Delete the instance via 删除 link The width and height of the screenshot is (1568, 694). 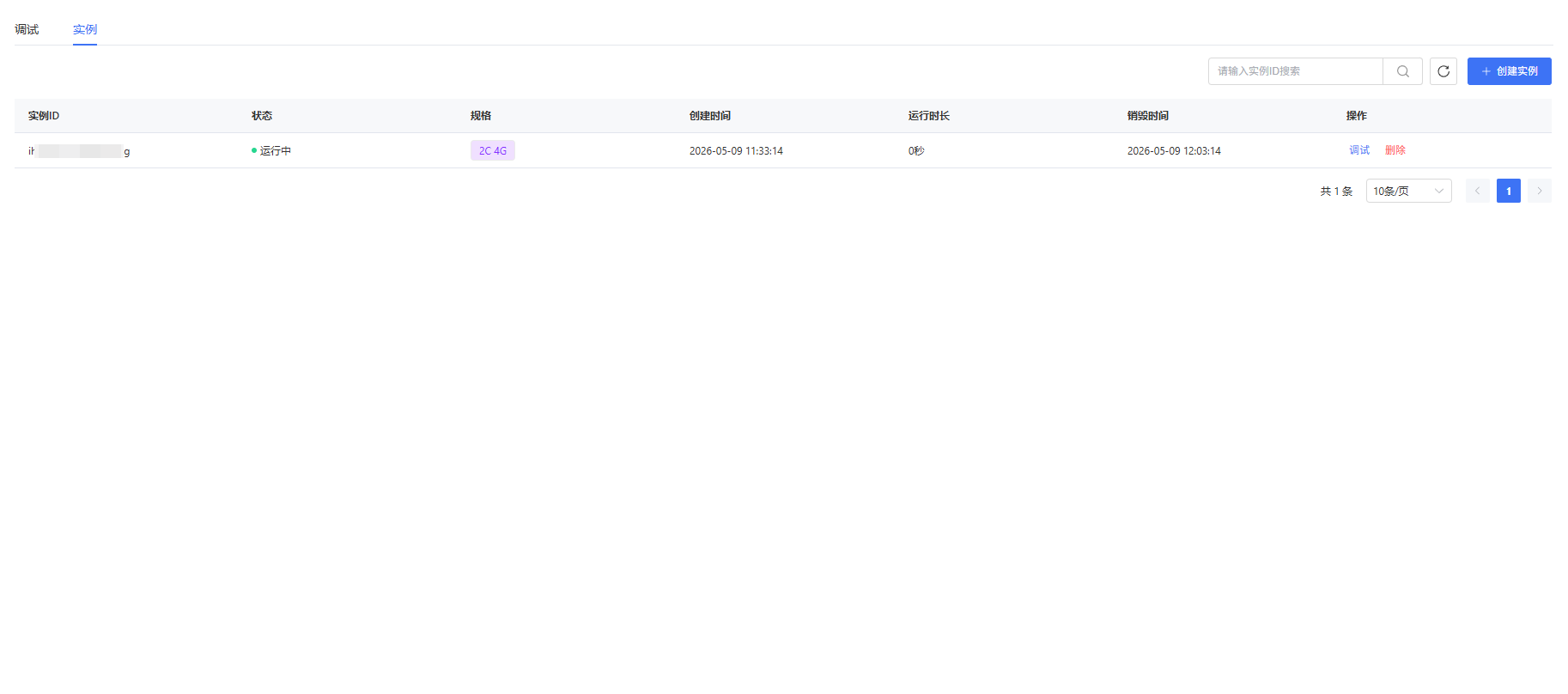click(x=1395, y=150)
